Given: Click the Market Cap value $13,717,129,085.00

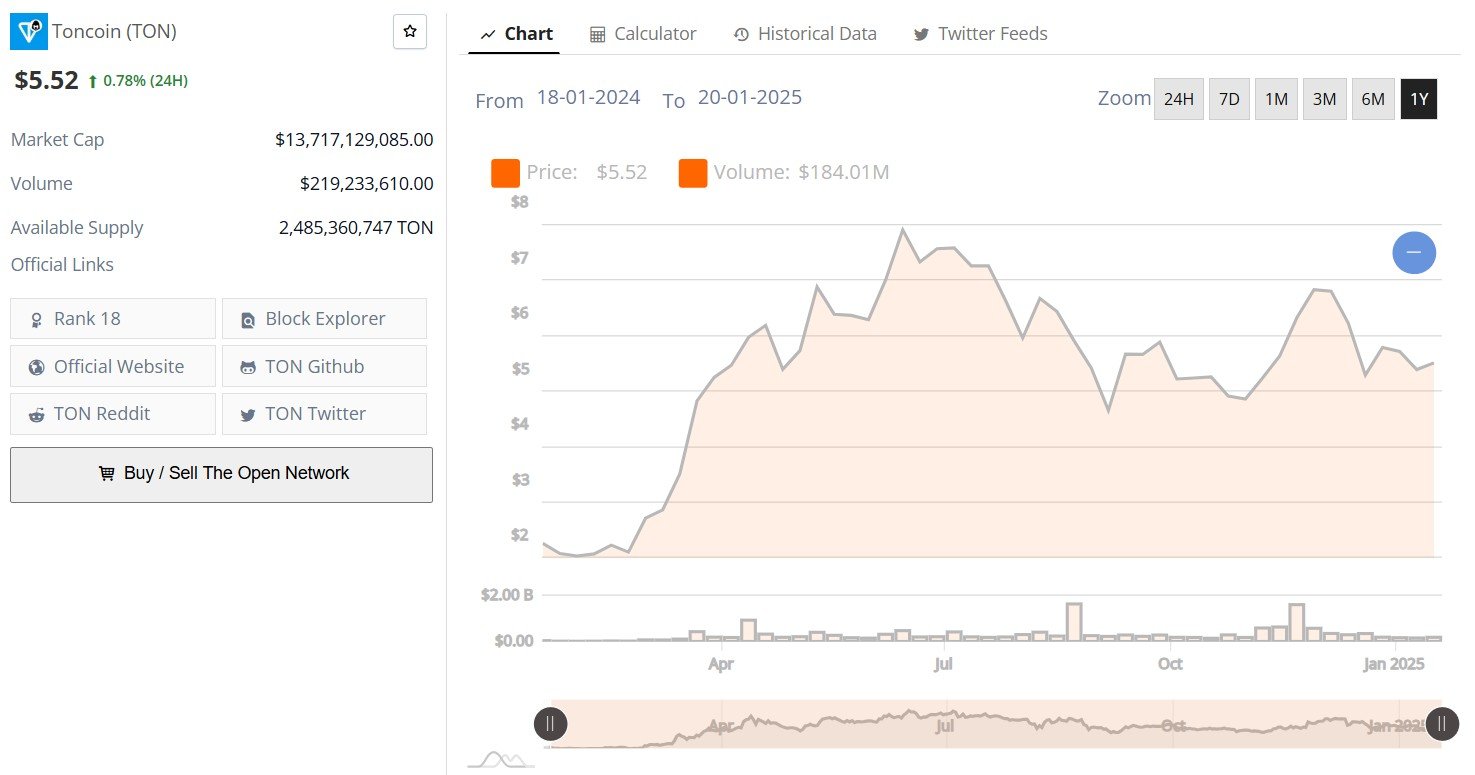Looking at the screenshot, I should coord(354,140).
